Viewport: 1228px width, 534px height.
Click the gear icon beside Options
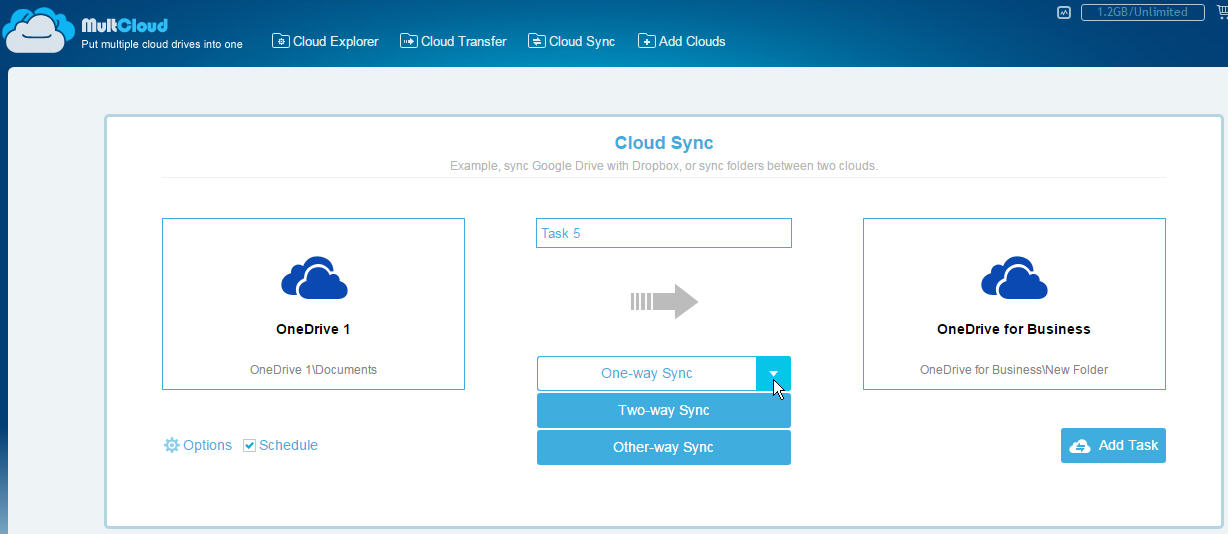coord(171,445)
